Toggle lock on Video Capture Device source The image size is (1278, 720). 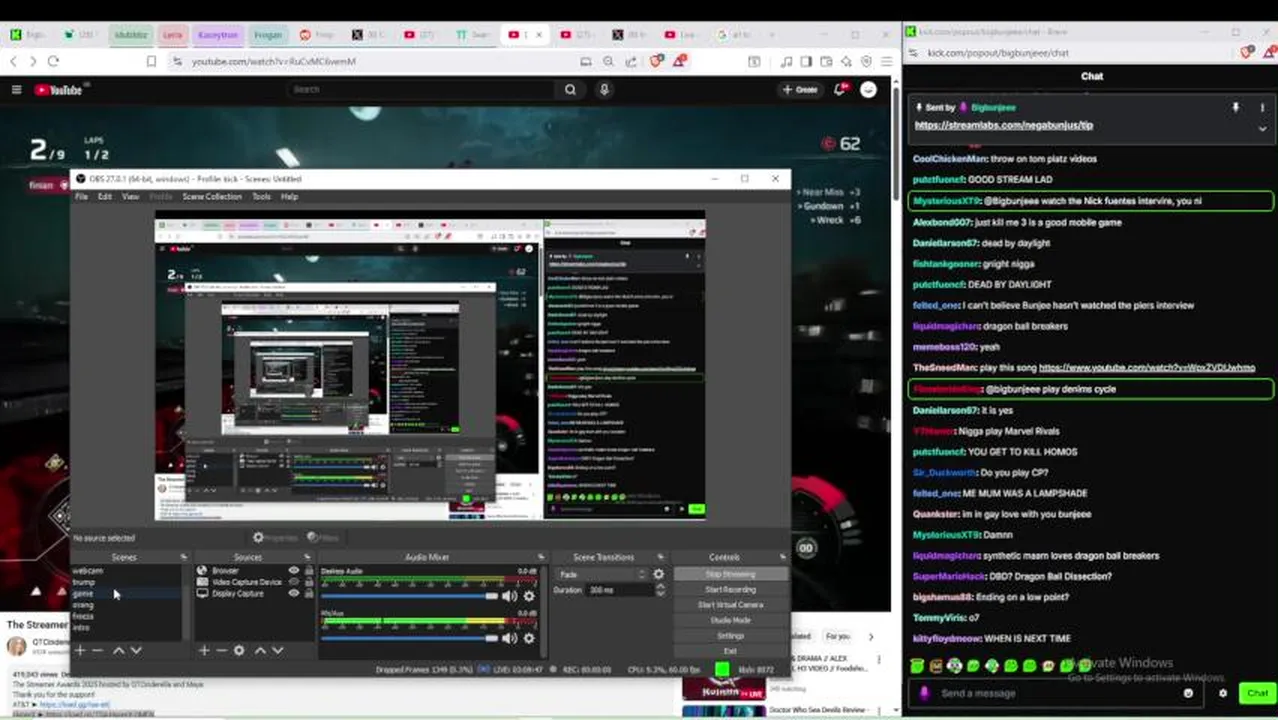coord(309,582)
